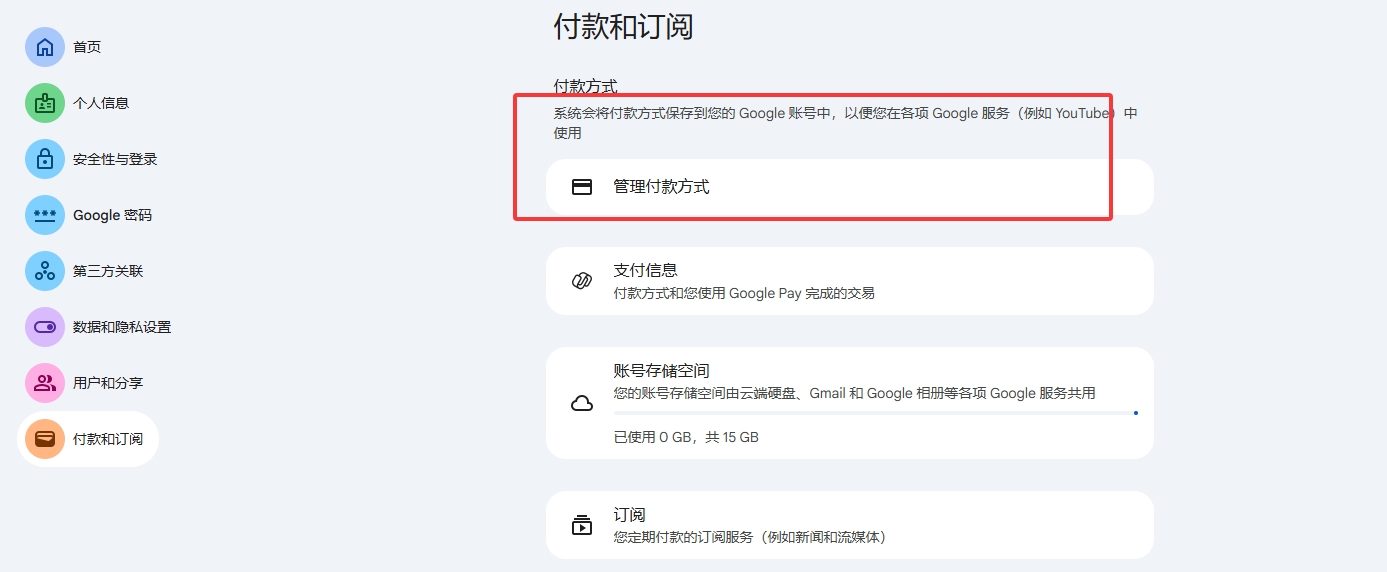Image resolution: width=1387 pixels, height=572 pixels.
Task: Click the 第三方关联 connections icon
Action: (45, 271)
